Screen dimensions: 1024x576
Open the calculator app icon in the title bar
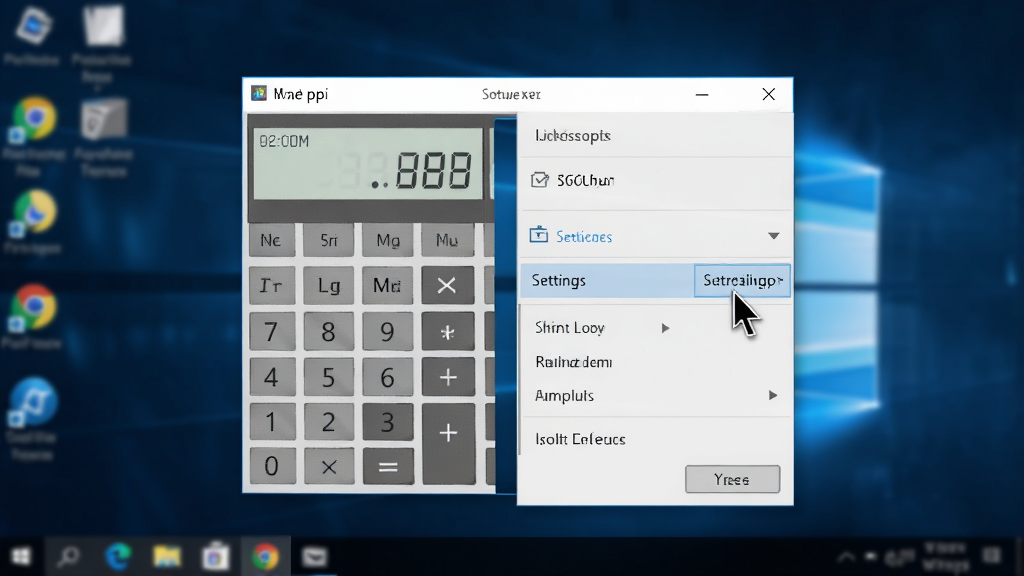(x=259, y=93)
